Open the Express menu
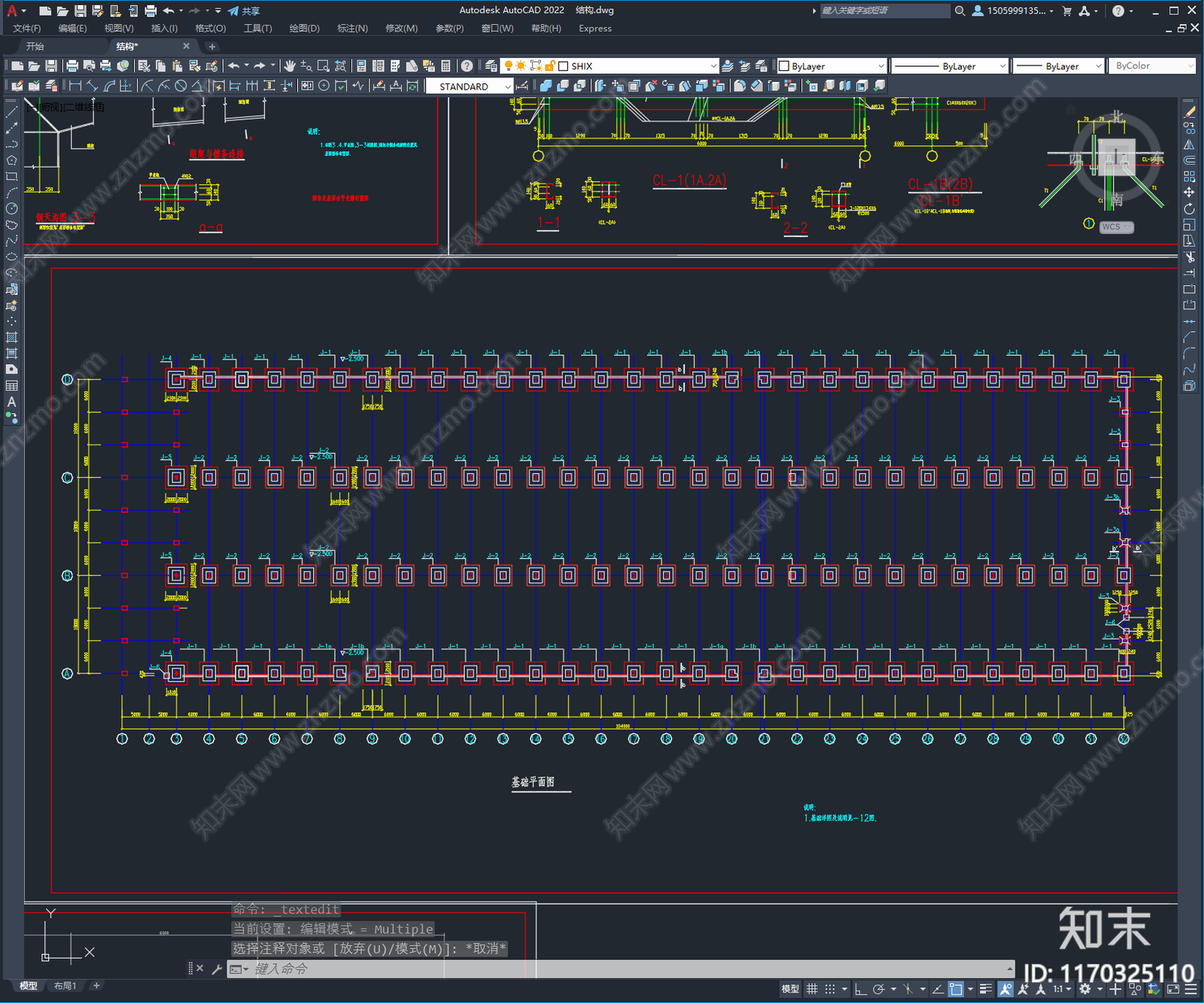The image size is (1204, 1003). tap(595, 29)
